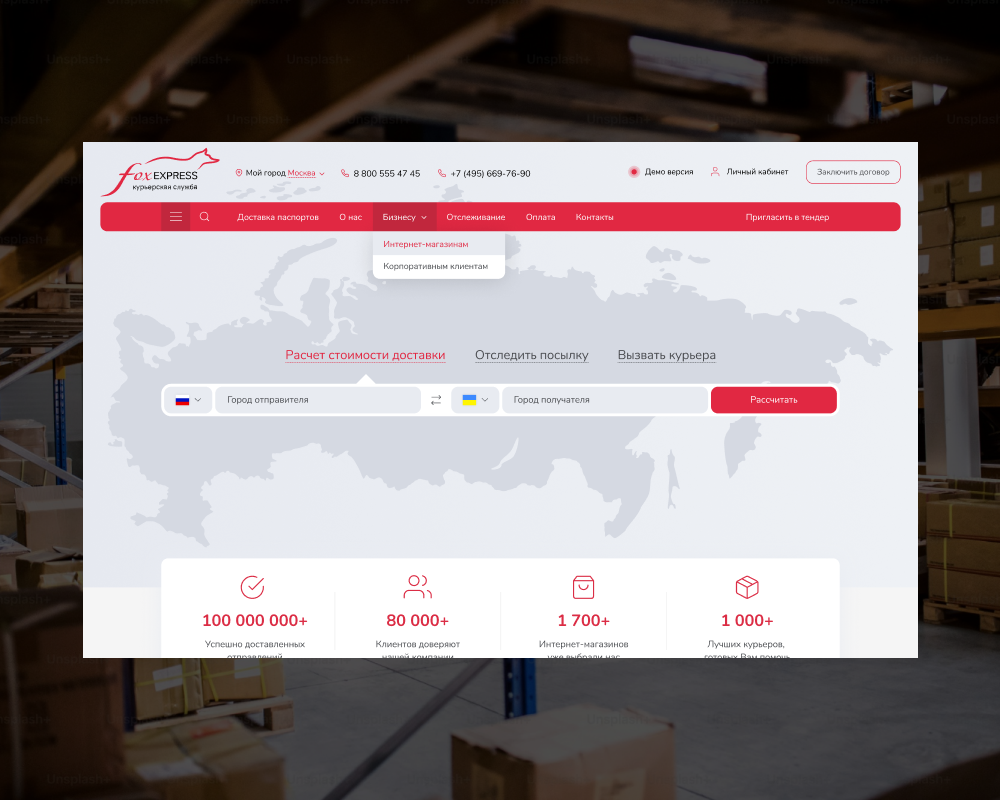This screenshot has width=1000, height=800.
Task: Click the Рассчитать button
Action: (774, 400)
